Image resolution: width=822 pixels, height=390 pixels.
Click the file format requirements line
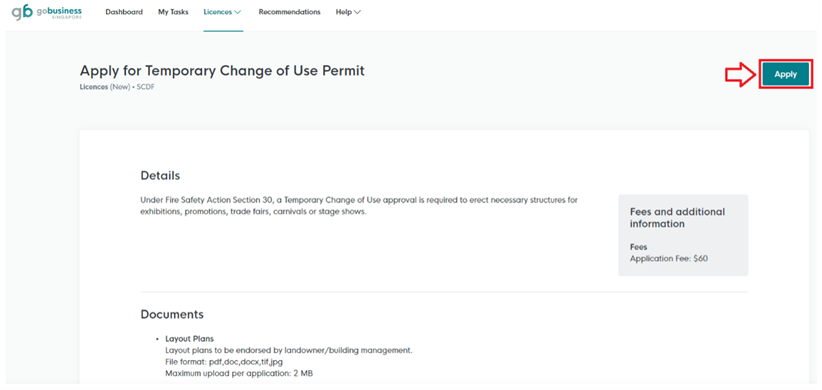pos(224,362)
